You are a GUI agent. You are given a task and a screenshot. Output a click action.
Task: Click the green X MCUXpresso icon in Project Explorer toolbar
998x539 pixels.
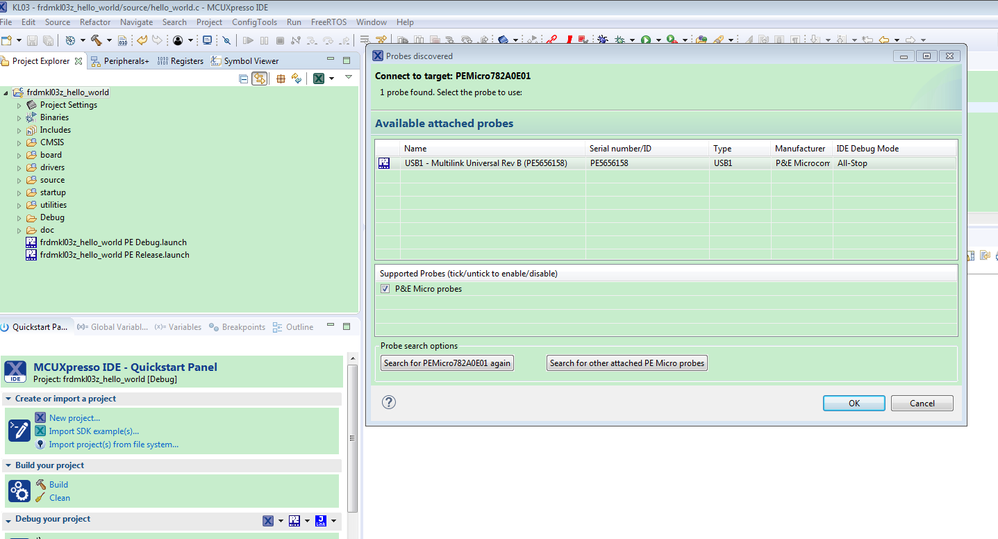319,78
